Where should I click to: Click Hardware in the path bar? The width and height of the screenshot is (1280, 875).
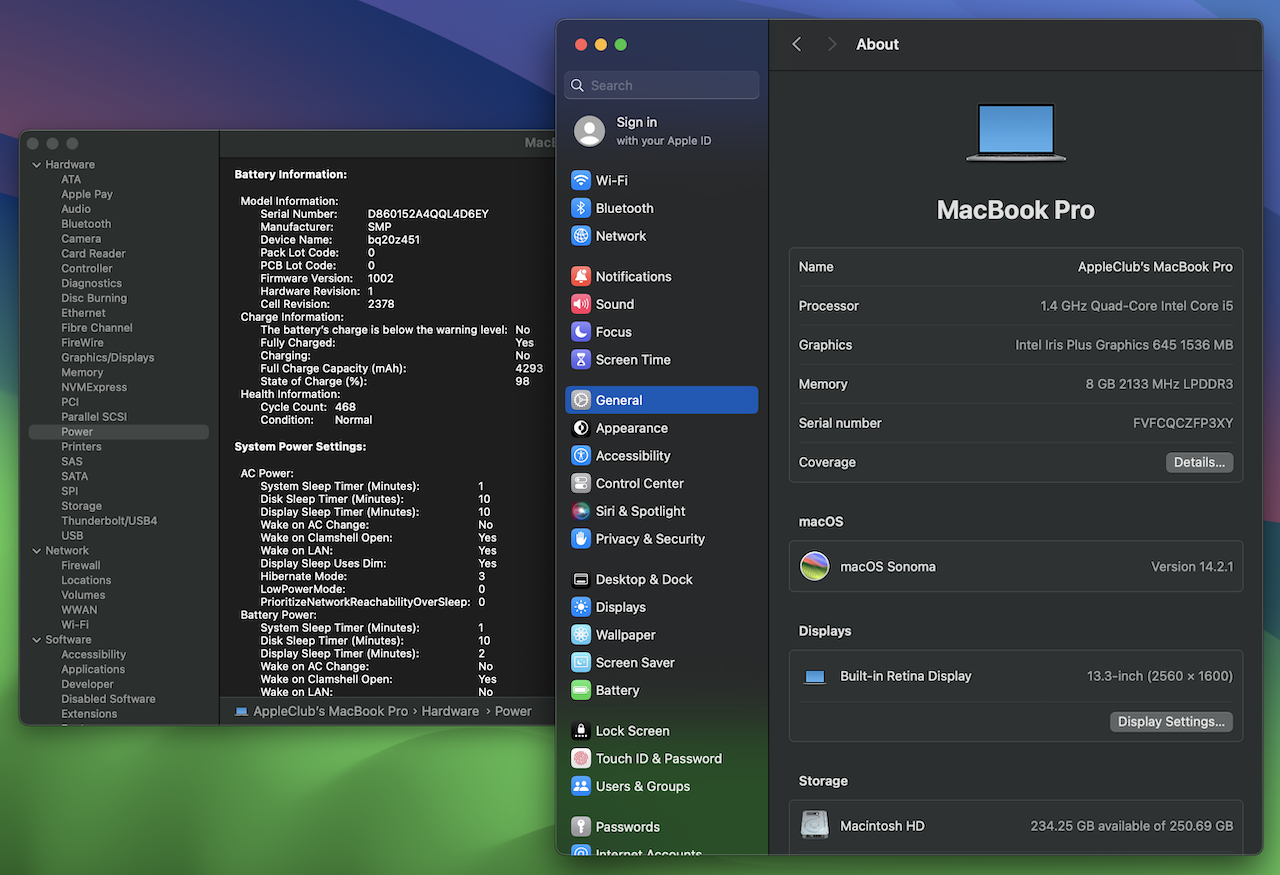pos(450,711)
